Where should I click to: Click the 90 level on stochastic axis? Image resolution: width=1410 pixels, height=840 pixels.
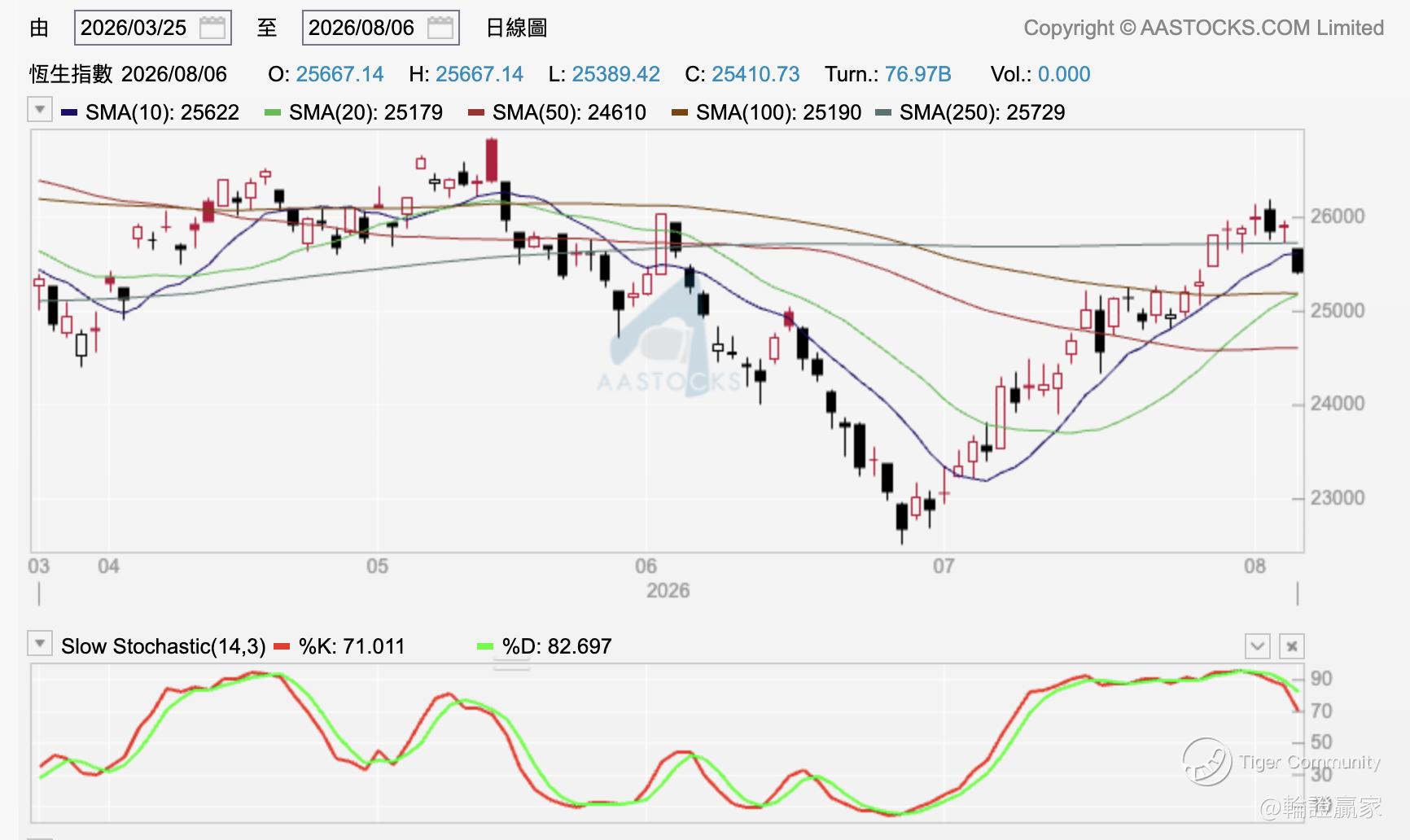coord(1321,679)
